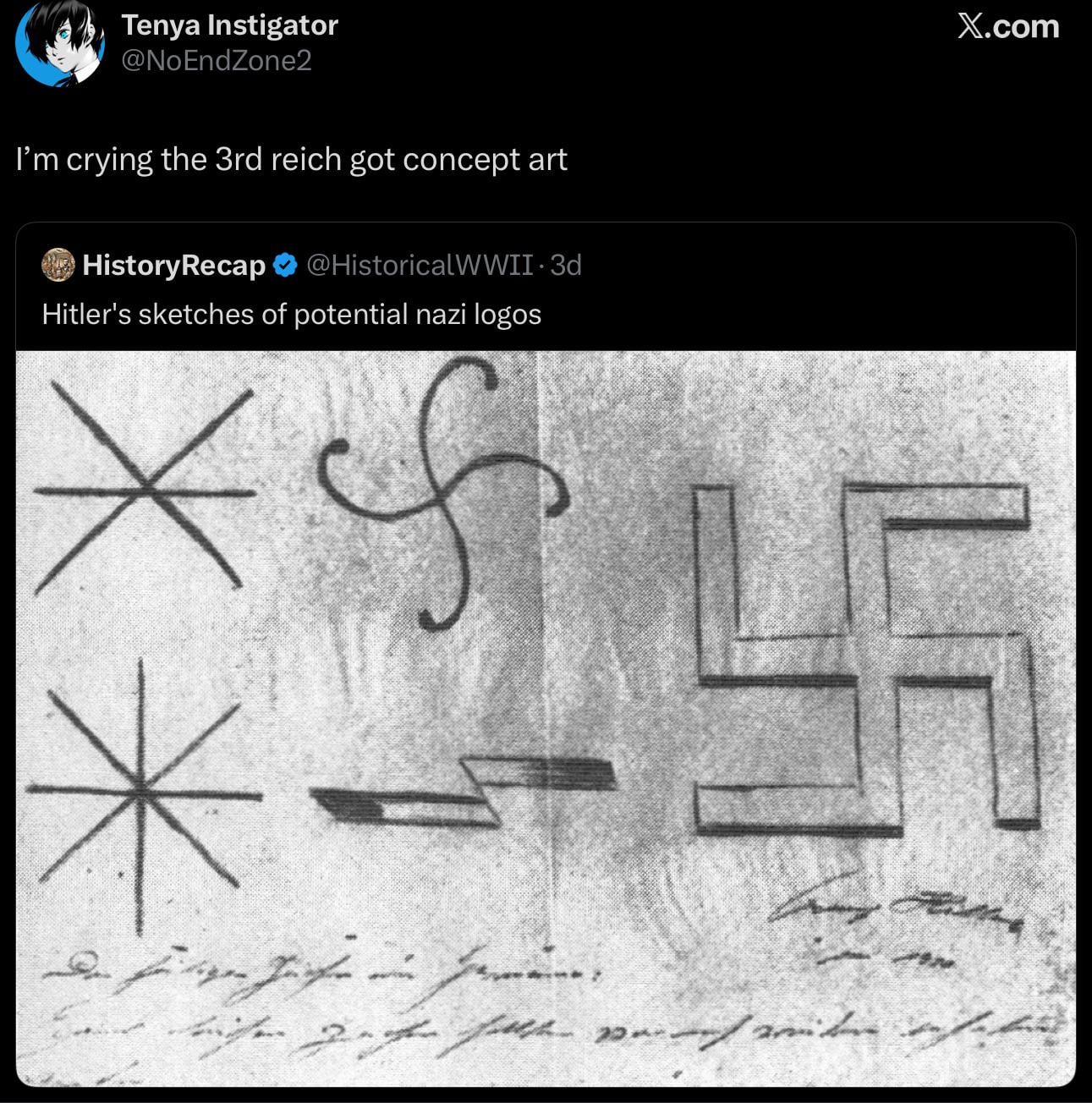Select the Tenya Instigator display name
This screenshot has width=1092, height=1103.
pos(229,25)
